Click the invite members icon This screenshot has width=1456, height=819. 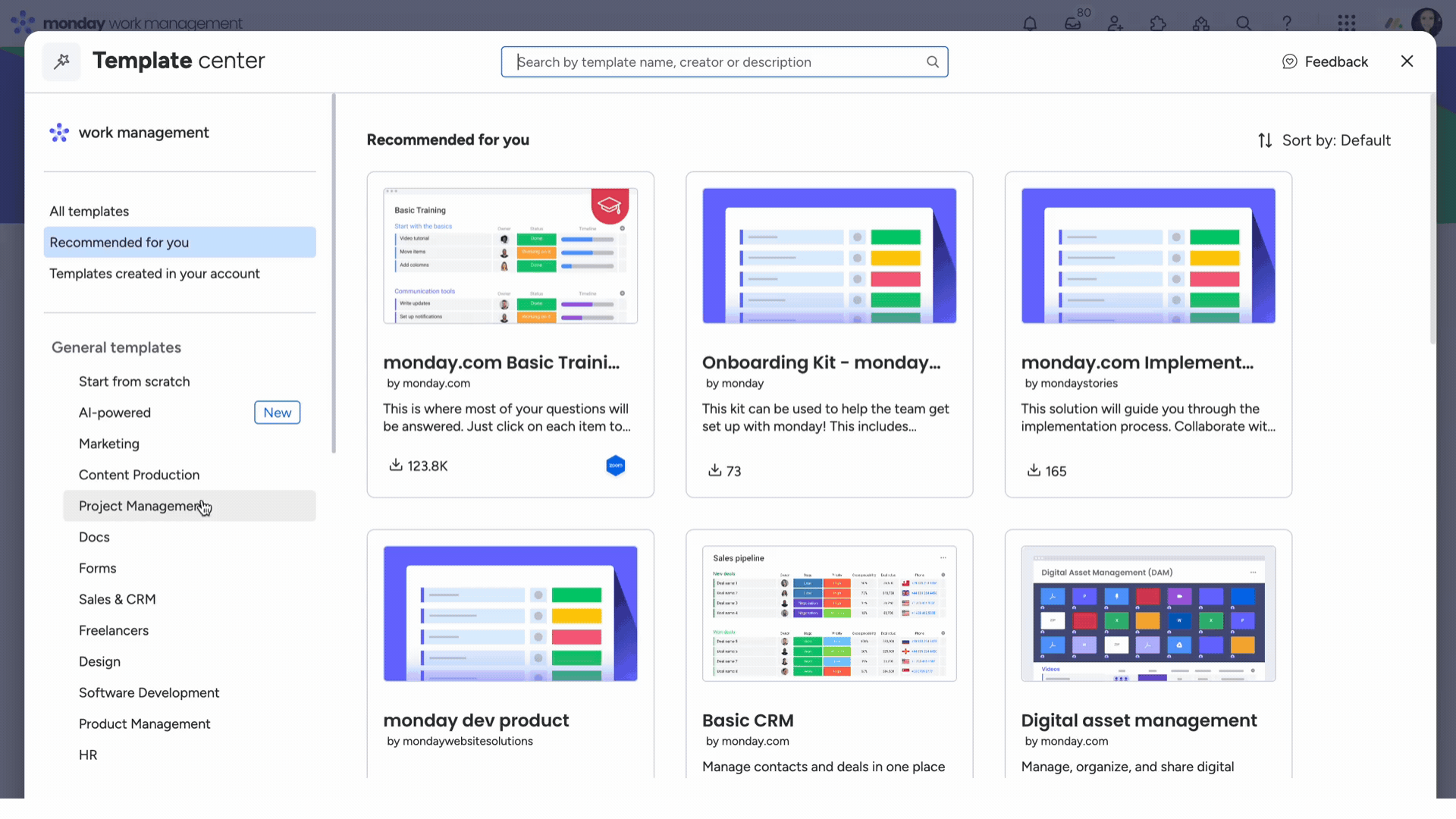pyautogui.click(x=1116, y=24)
